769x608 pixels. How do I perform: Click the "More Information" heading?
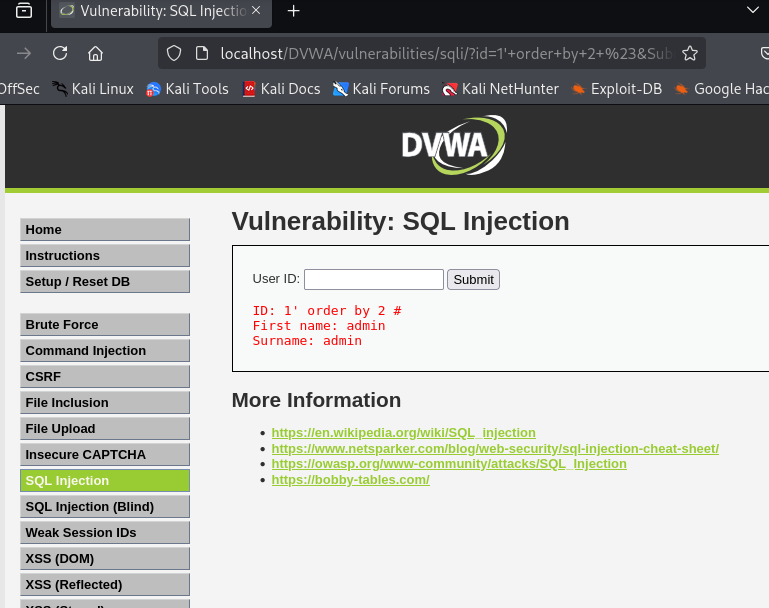tap(316, 400)
